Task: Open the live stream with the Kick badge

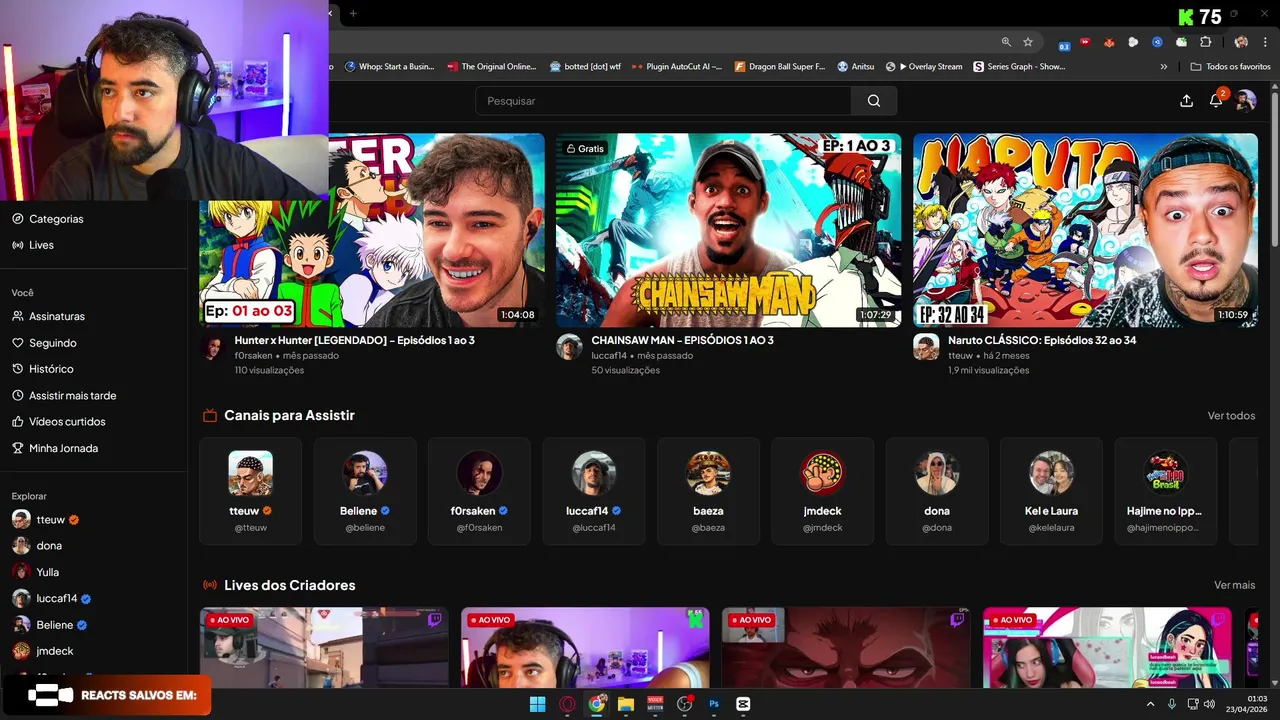Action: pyautogui.click(x=585, y=648)
